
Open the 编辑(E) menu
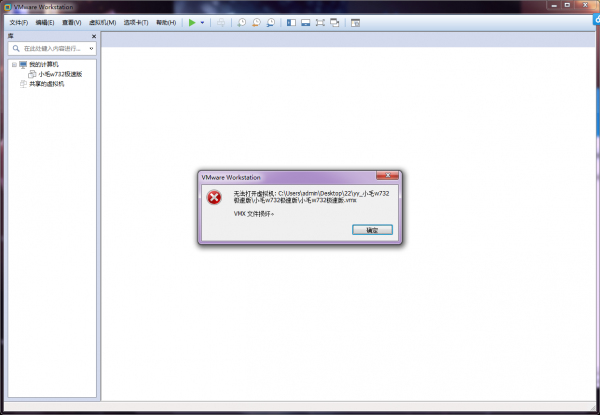pyautogui.click(x=45, y=23)
